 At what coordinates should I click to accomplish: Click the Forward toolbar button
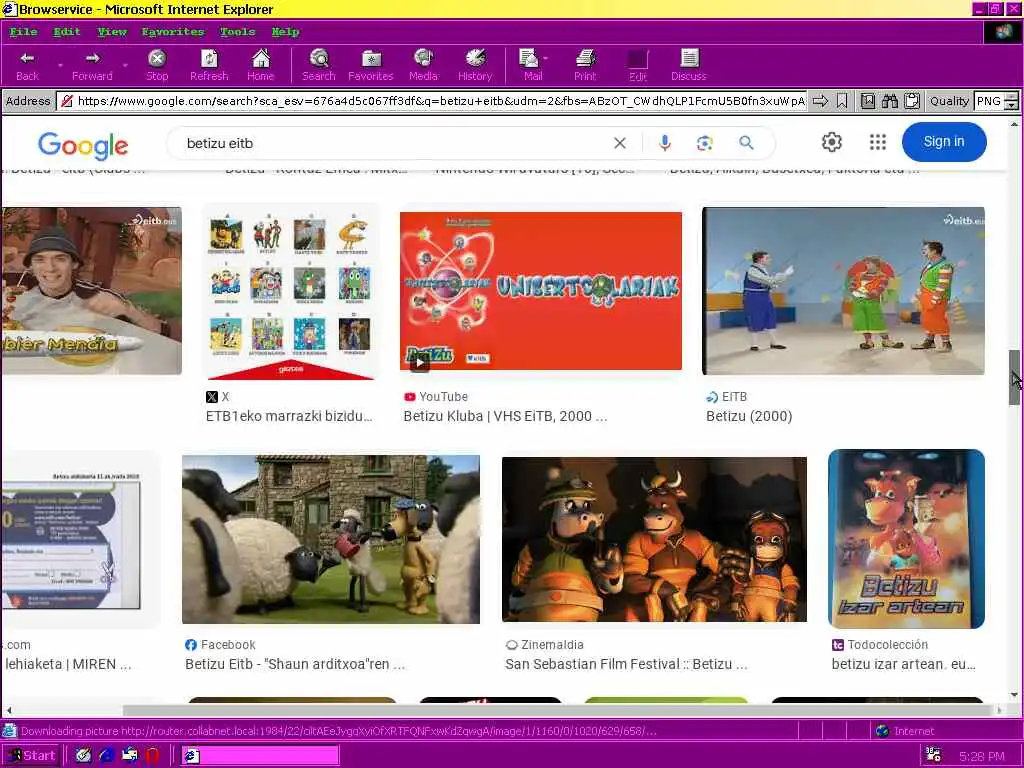tap(92, 65)
